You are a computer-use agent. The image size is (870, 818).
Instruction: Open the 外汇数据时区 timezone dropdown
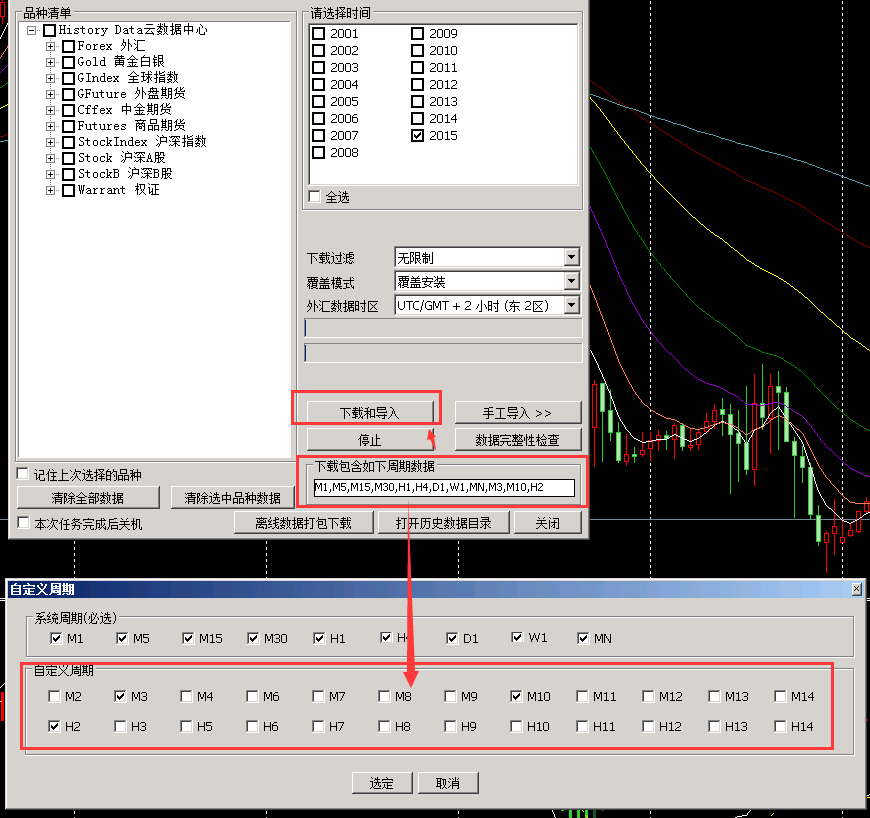click(571, 305)
